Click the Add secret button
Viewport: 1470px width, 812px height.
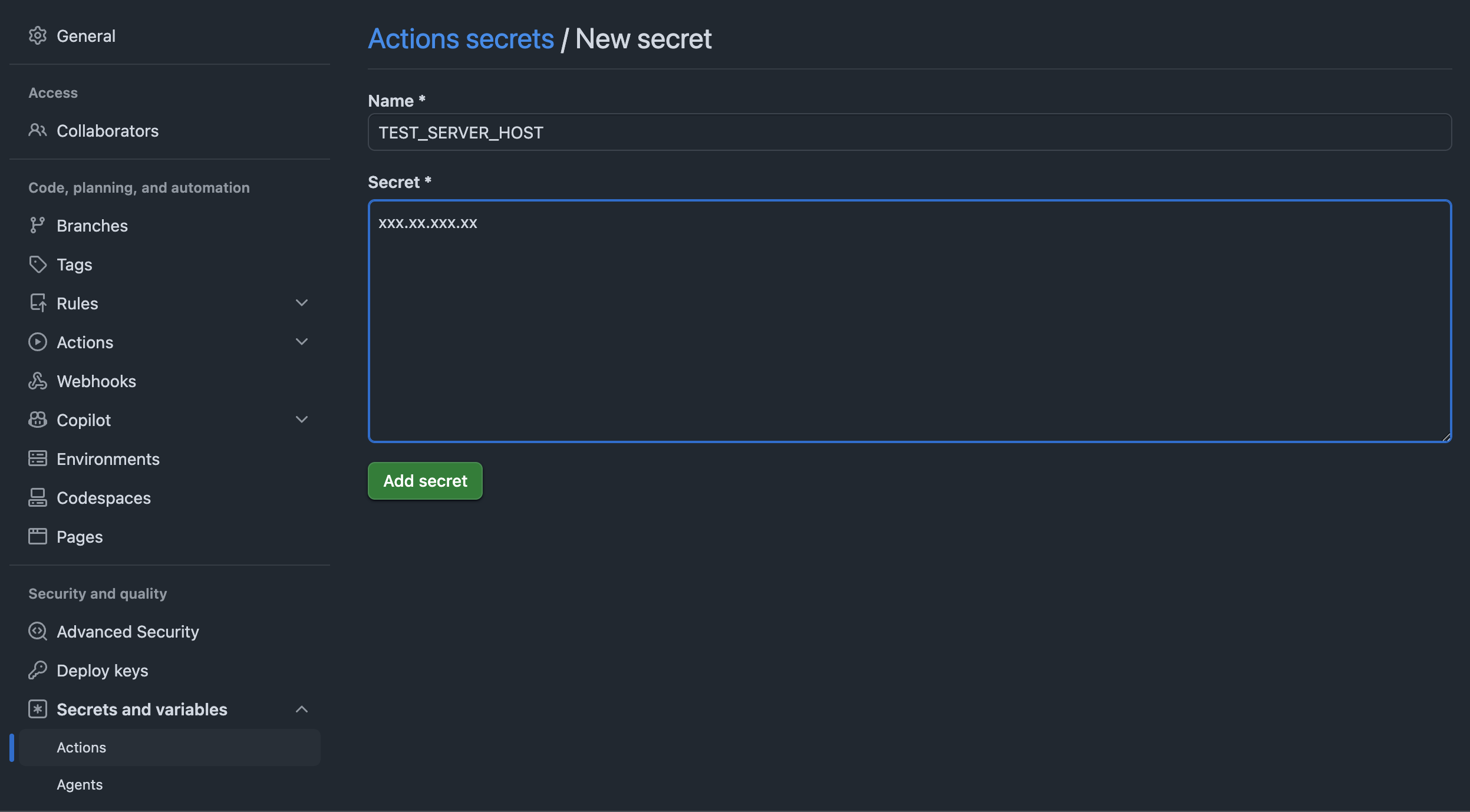pyautogui.click(x=425, y=481)
